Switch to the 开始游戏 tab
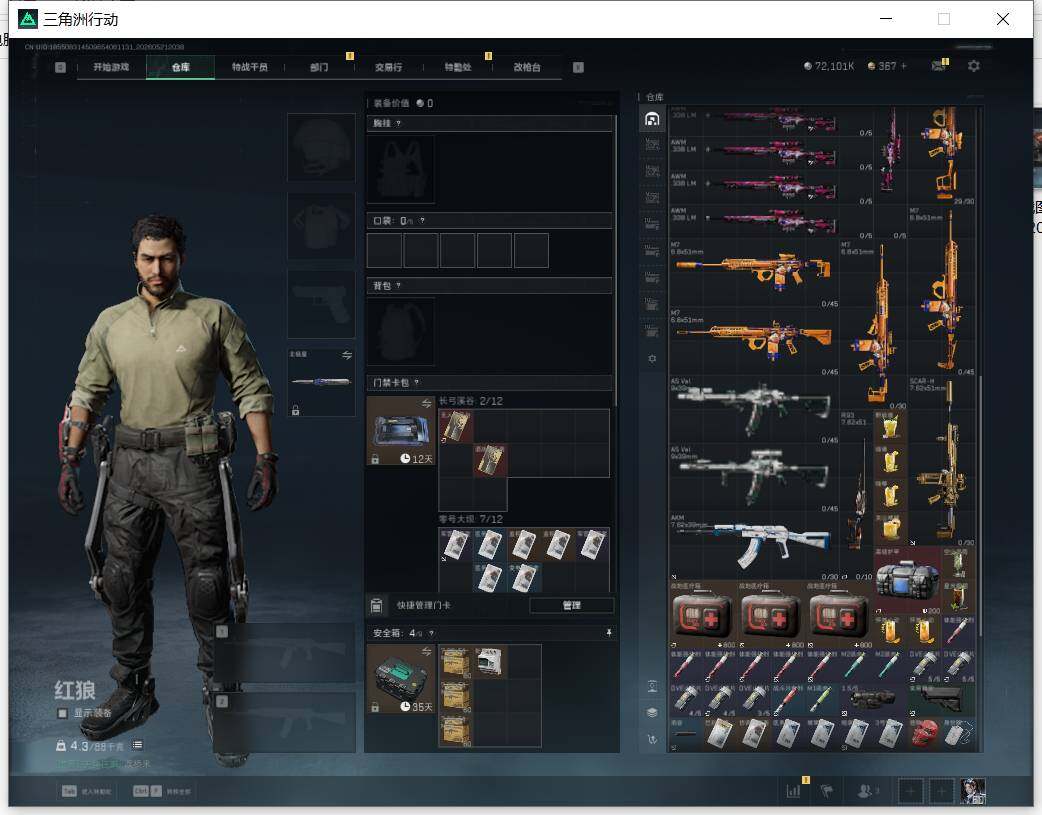 point(111,67)
